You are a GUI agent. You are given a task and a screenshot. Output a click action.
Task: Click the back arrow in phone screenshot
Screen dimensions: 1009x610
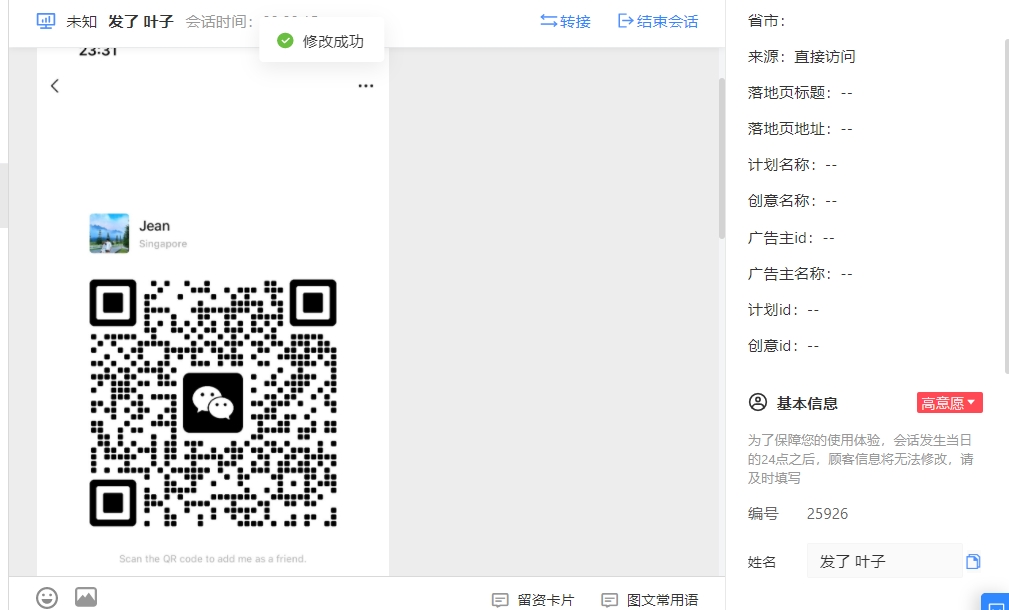55,86
